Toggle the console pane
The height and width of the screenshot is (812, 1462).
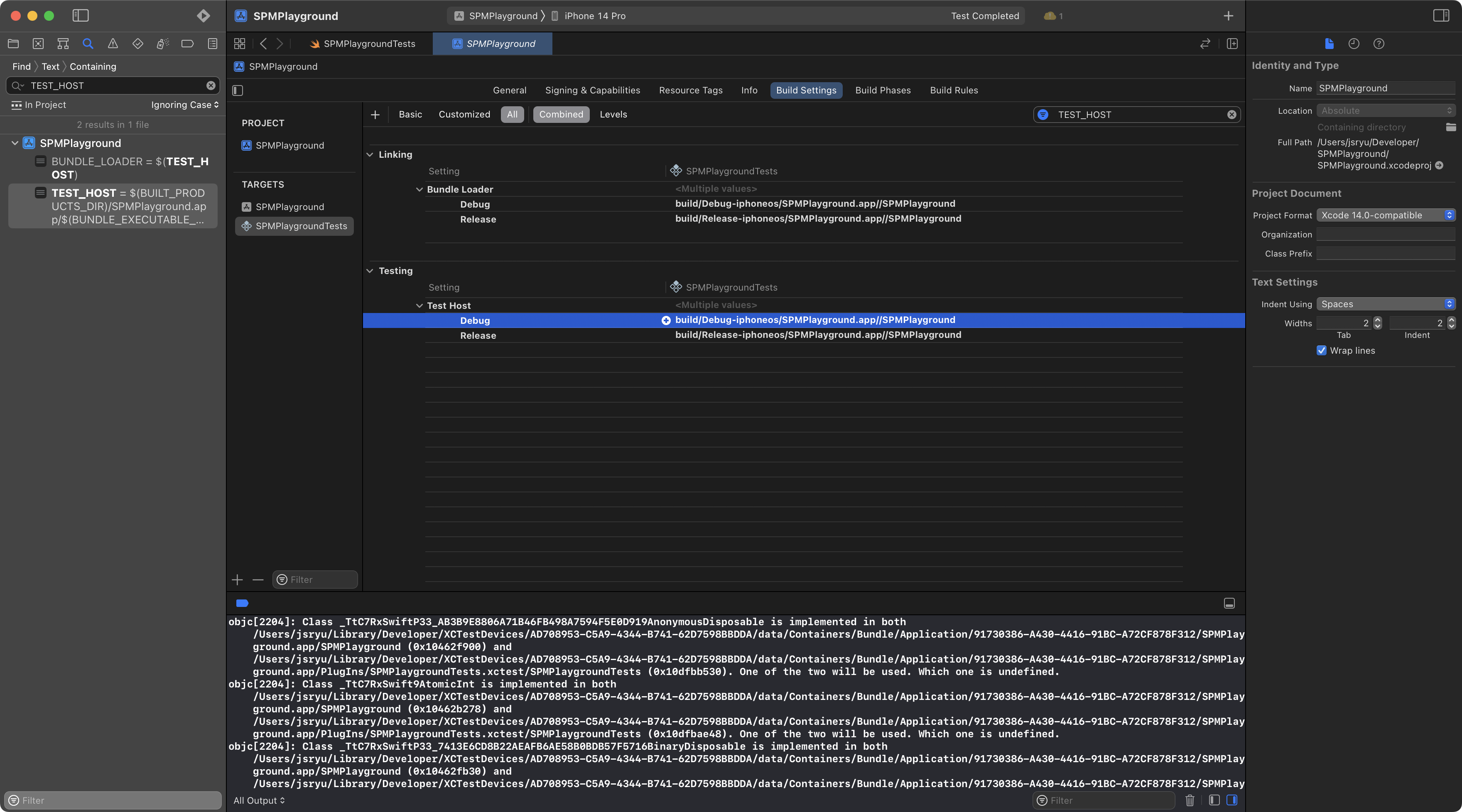click(x=1232, y=800)
